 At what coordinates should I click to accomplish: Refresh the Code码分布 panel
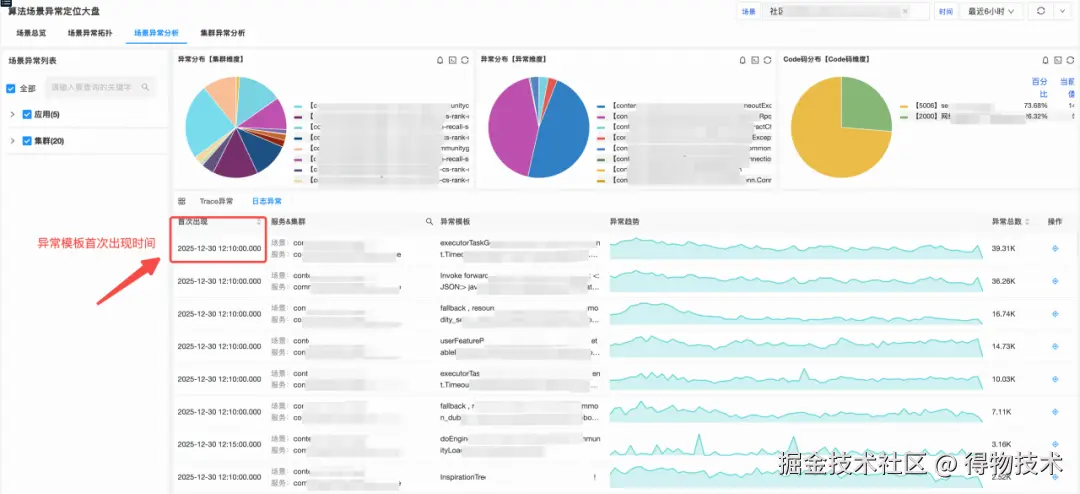tap(1070, 60)
